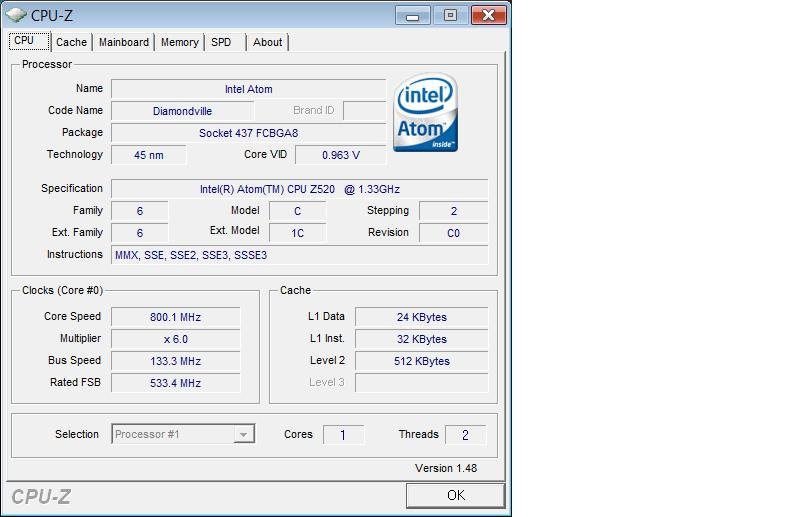
Task: Click the Cores count field
Action: [343, 435]
